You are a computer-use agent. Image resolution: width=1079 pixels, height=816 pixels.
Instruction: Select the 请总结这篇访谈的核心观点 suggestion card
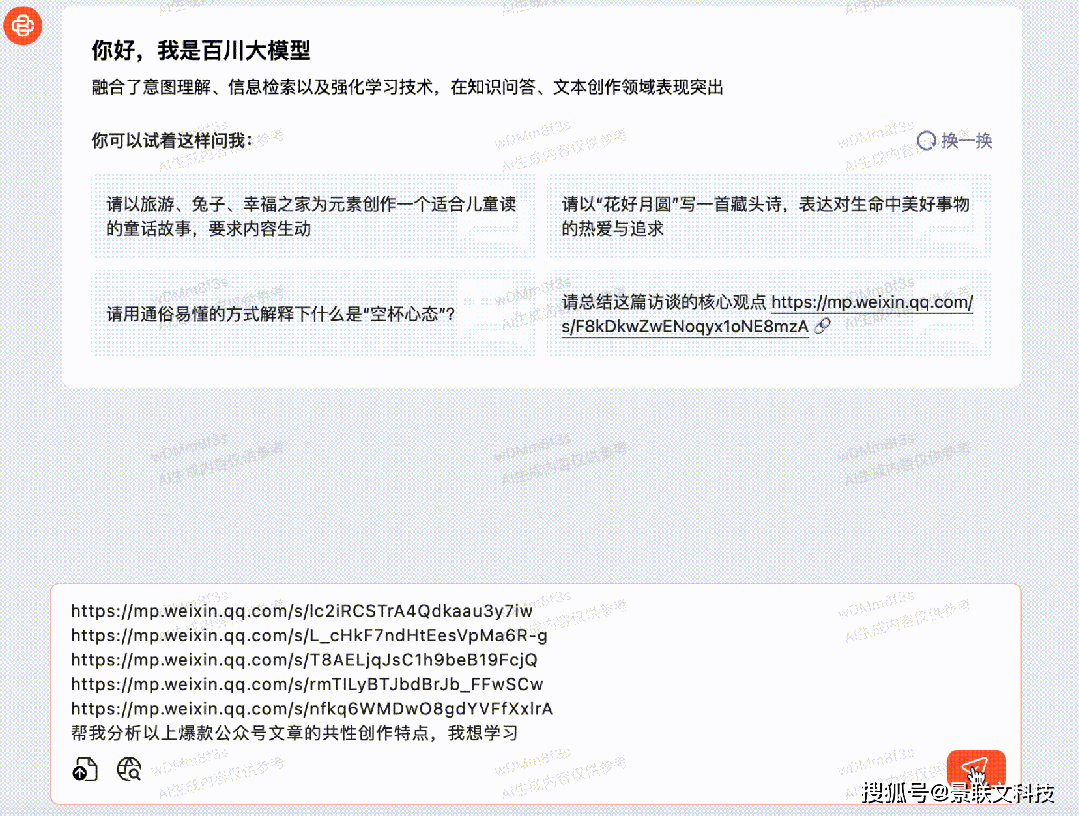point(665,303)
